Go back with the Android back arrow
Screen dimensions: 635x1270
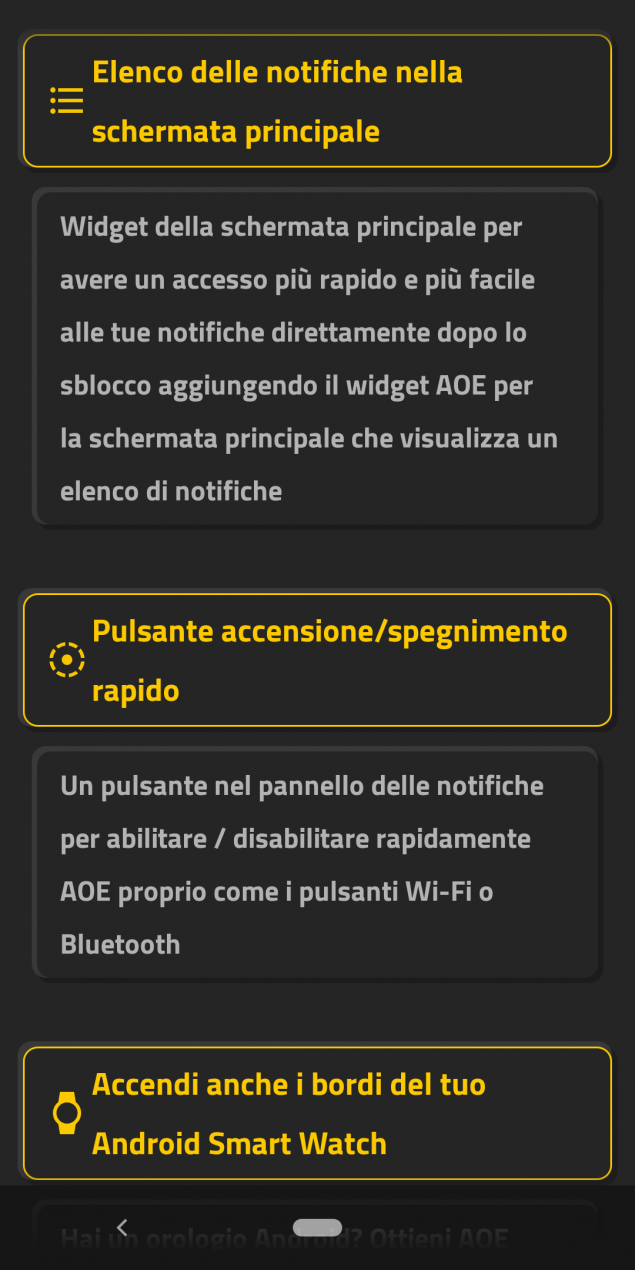click(122, 1227)
